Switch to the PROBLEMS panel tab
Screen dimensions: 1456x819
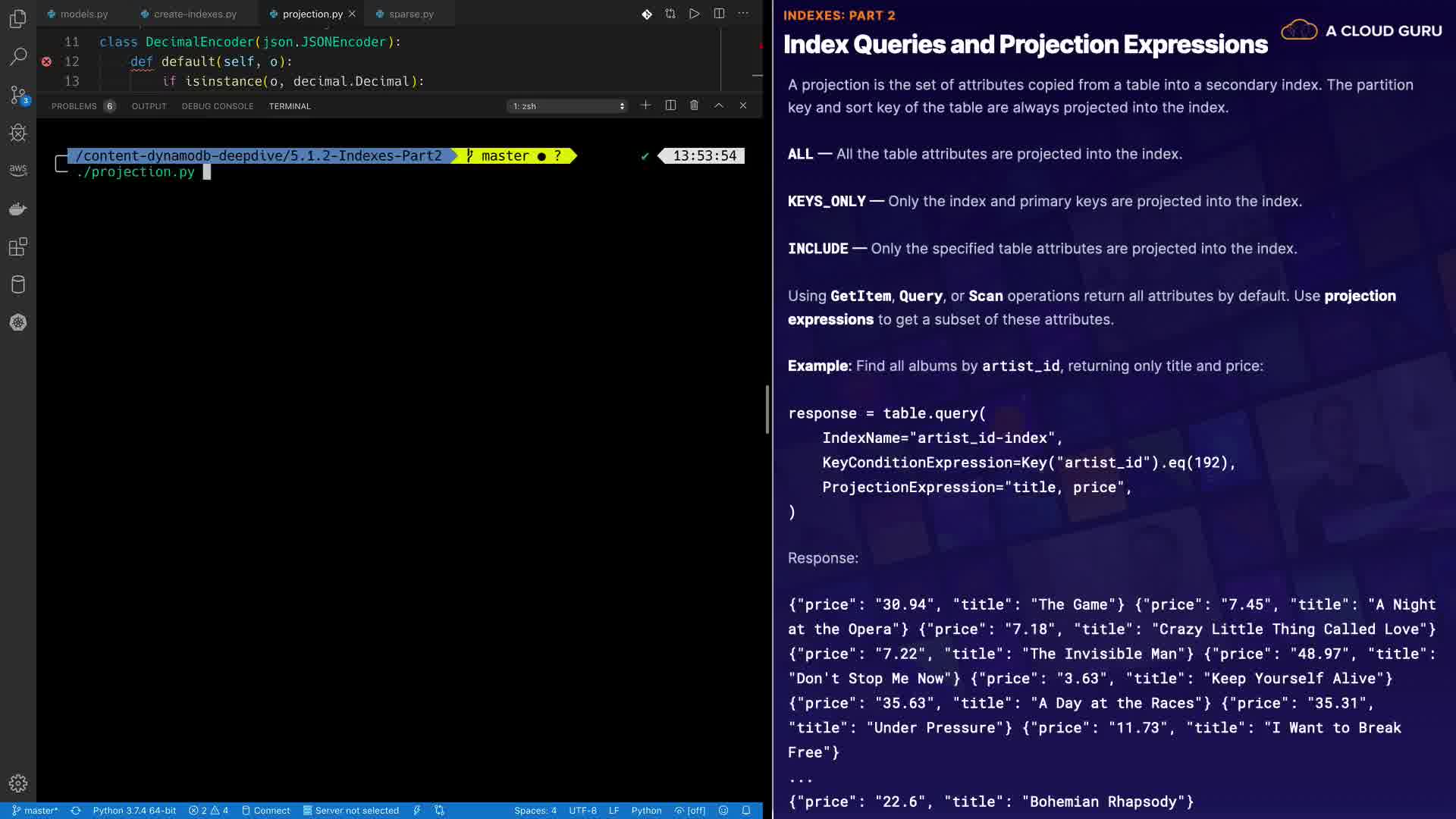tap(74, 106)
